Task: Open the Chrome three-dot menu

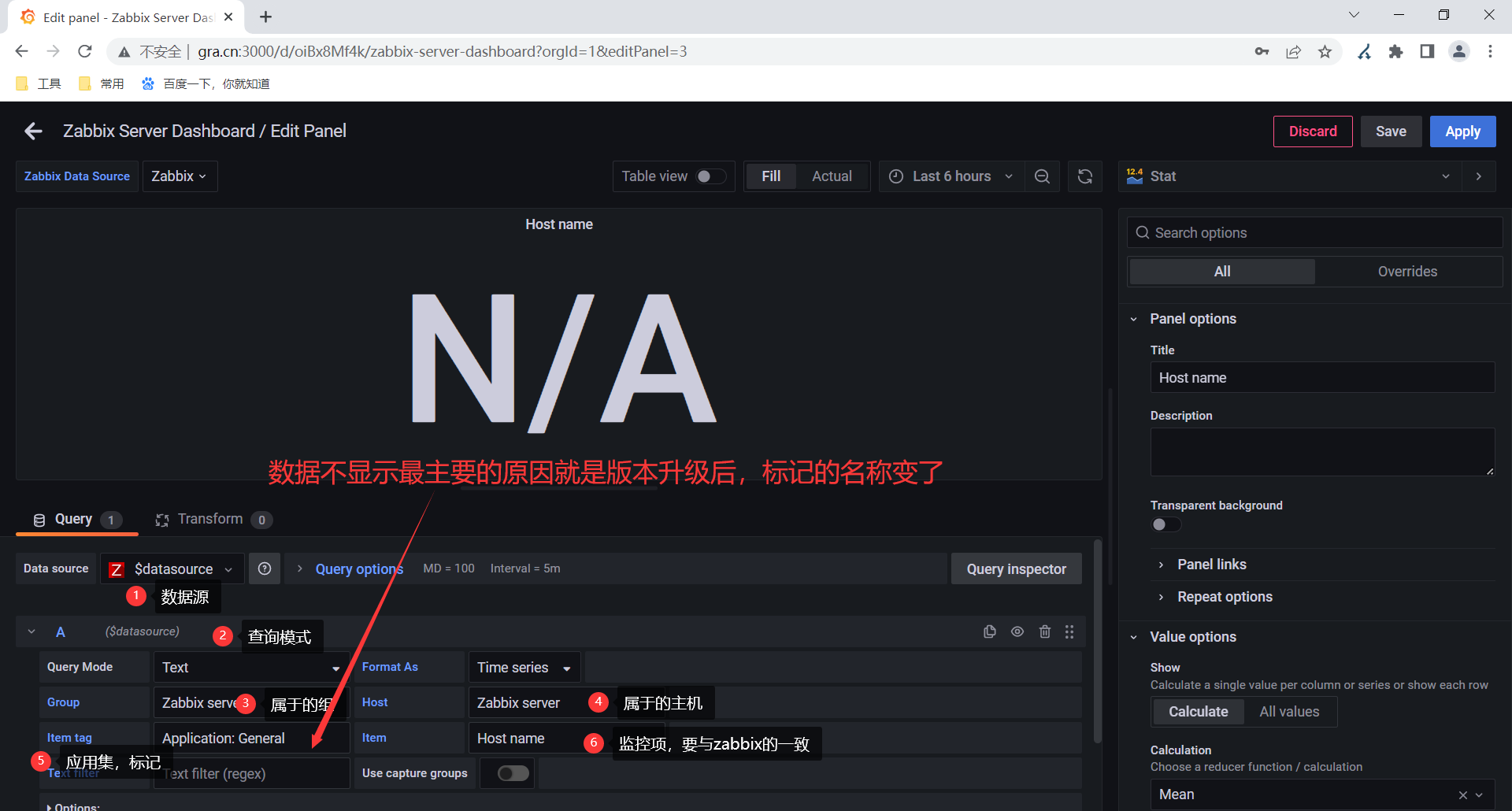Action: [x=1490, y=51]
